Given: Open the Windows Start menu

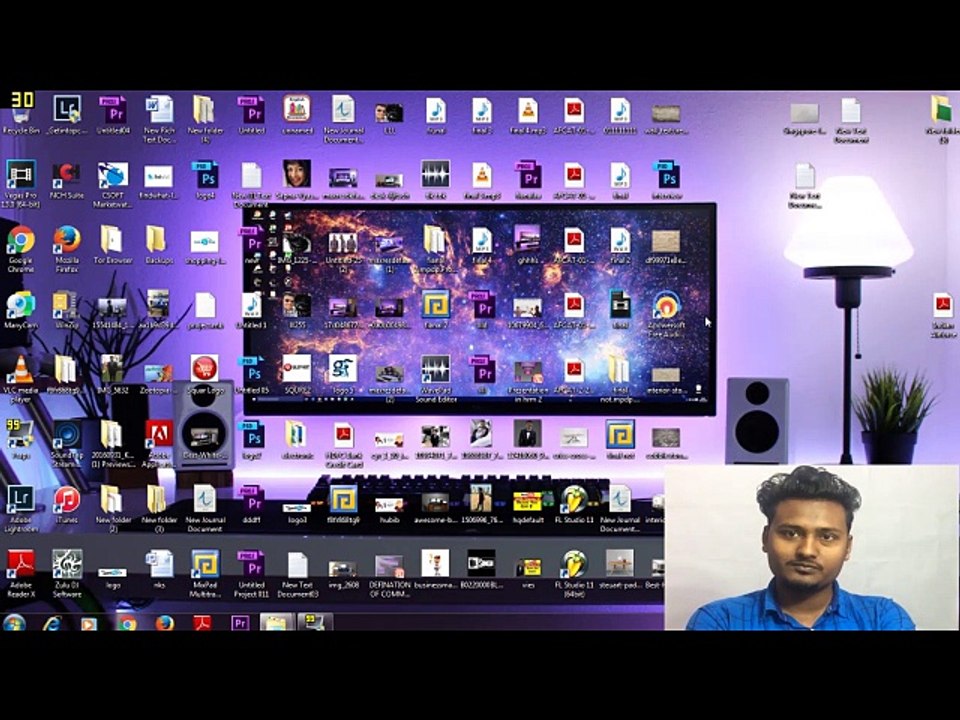Looking at the screenshot, I should [13, 623].
